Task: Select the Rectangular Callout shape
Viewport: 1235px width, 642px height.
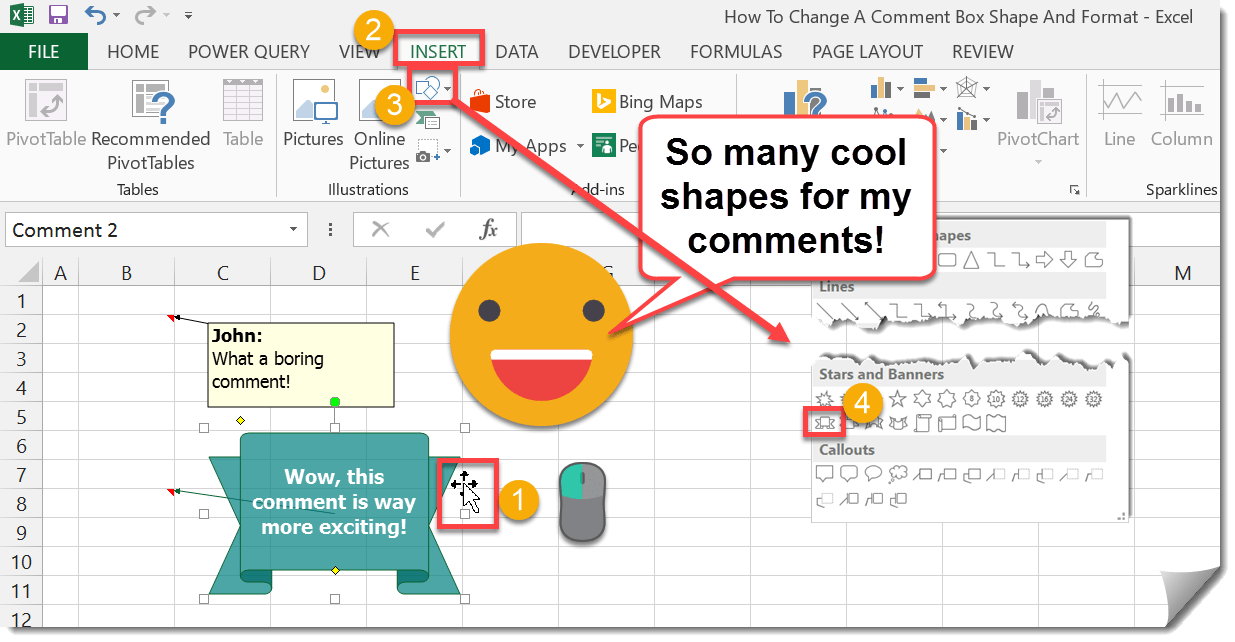Action: (825, 474)
